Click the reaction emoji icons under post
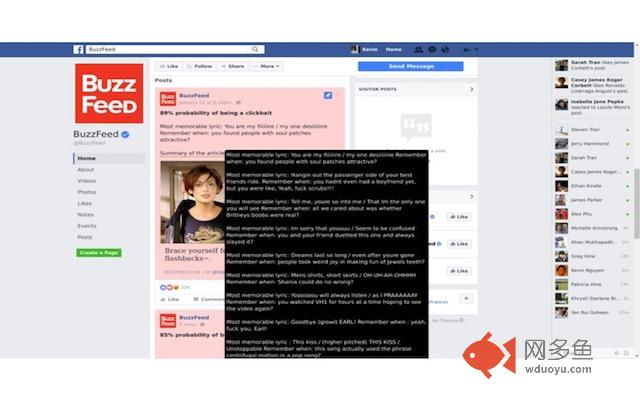 click(x=169, y=287)
